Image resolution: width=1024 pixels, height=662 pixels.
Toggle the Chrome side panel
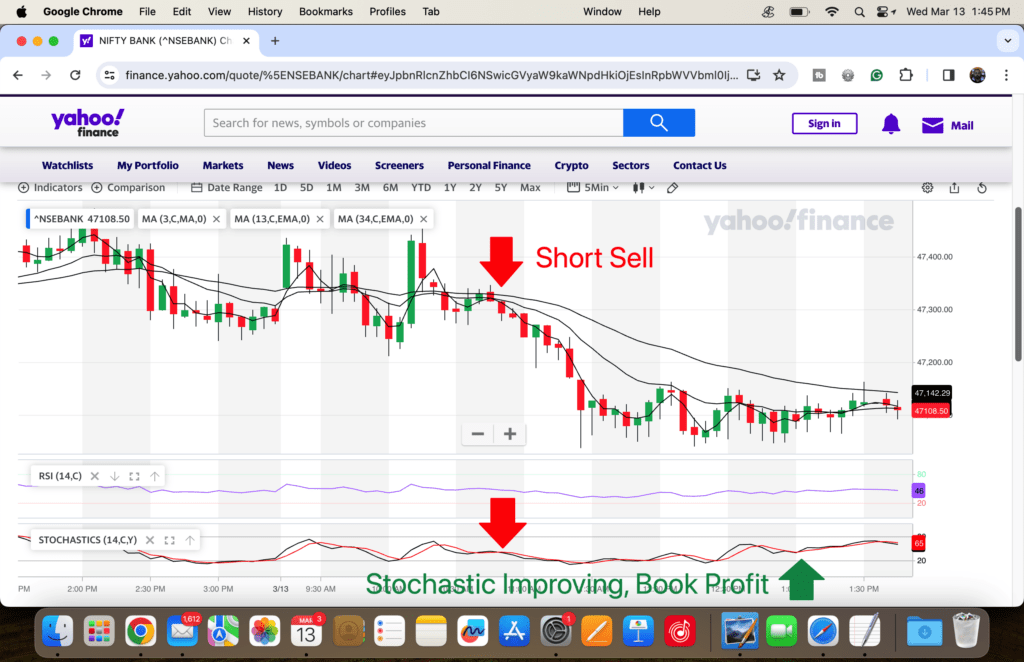coord(948,75)
